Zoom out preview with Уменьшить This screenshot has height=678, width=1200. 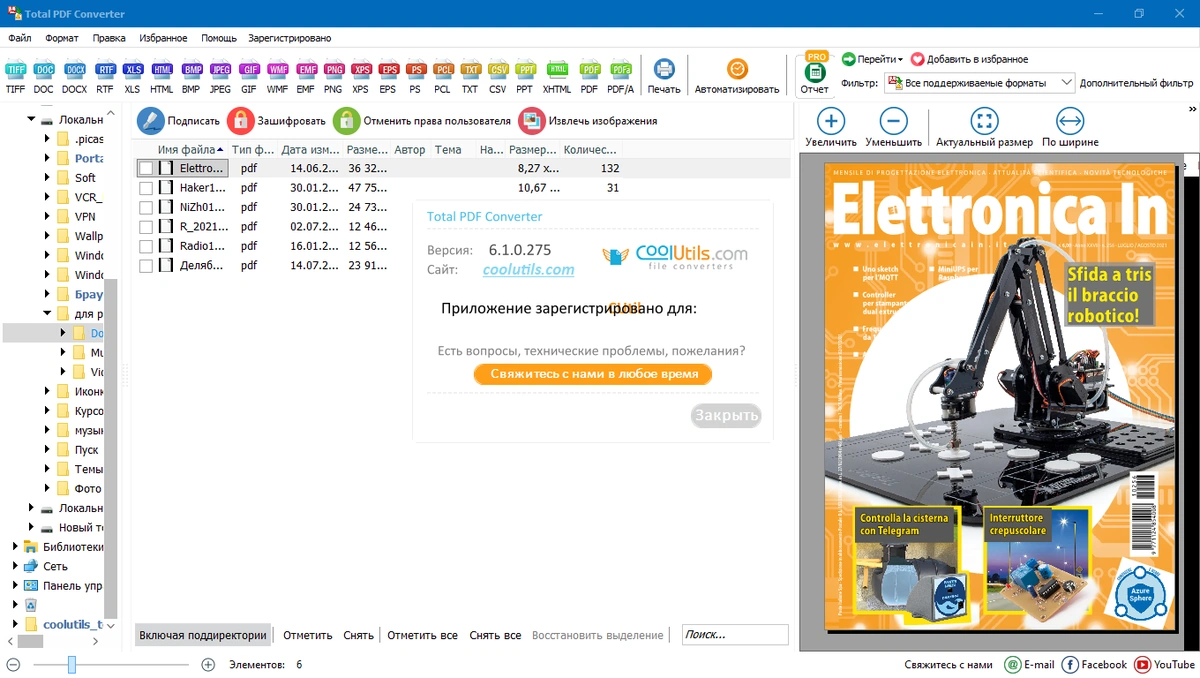pyautogui.click(x=893, y=129)
